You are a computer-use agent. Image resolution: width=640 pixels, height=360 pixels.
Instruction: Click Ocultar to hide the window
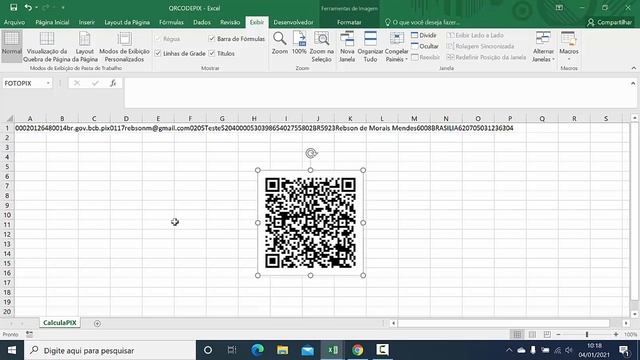(425, 46)
